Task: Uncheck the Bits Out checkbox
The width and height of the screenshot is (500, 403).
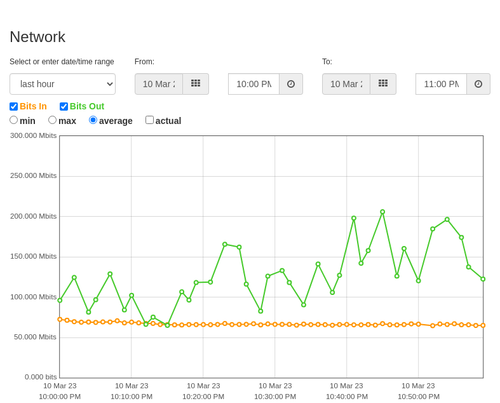Action: click(x=64, y=106)
